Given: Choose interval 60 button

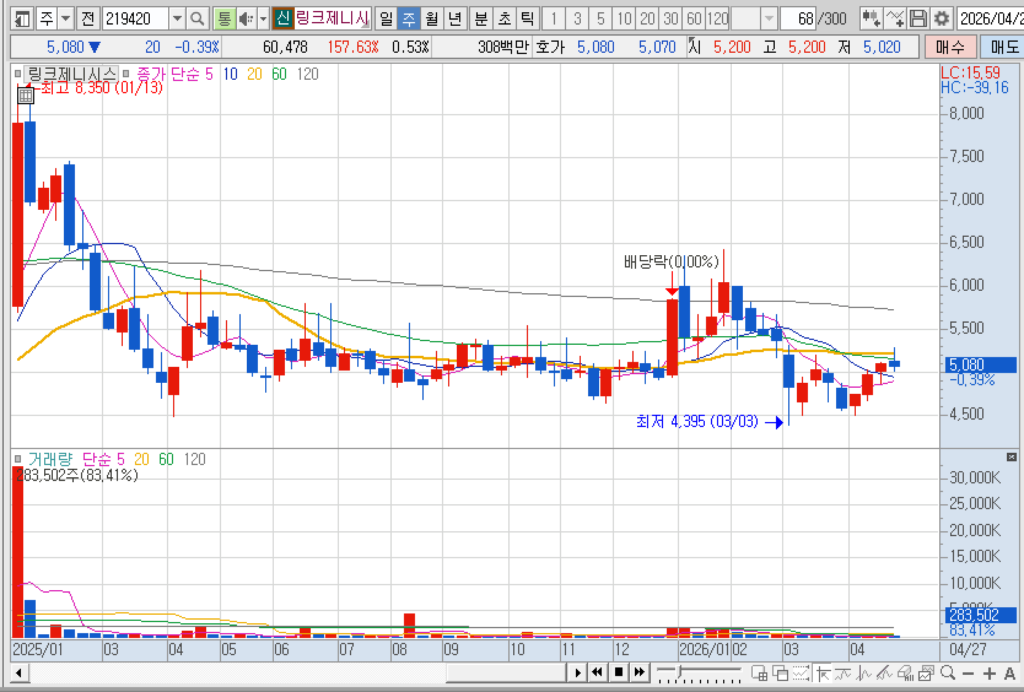Looking at the screenshot, I should tap(694, 18).
